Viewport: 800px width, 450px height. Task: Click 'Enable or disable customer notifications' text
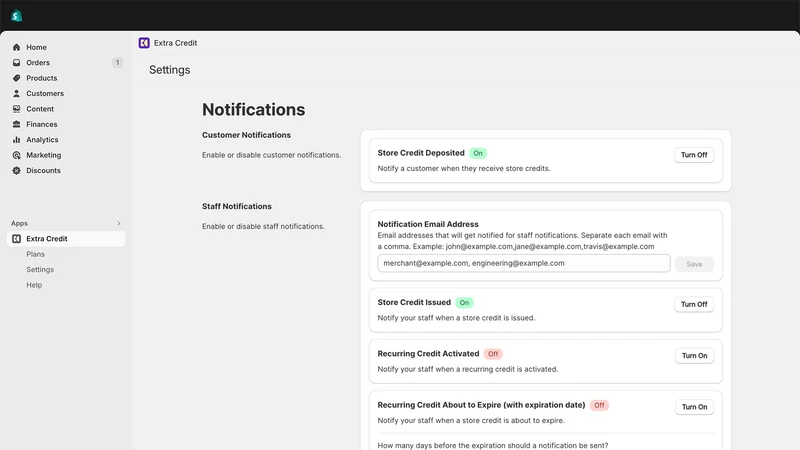(x=271, y=155)
